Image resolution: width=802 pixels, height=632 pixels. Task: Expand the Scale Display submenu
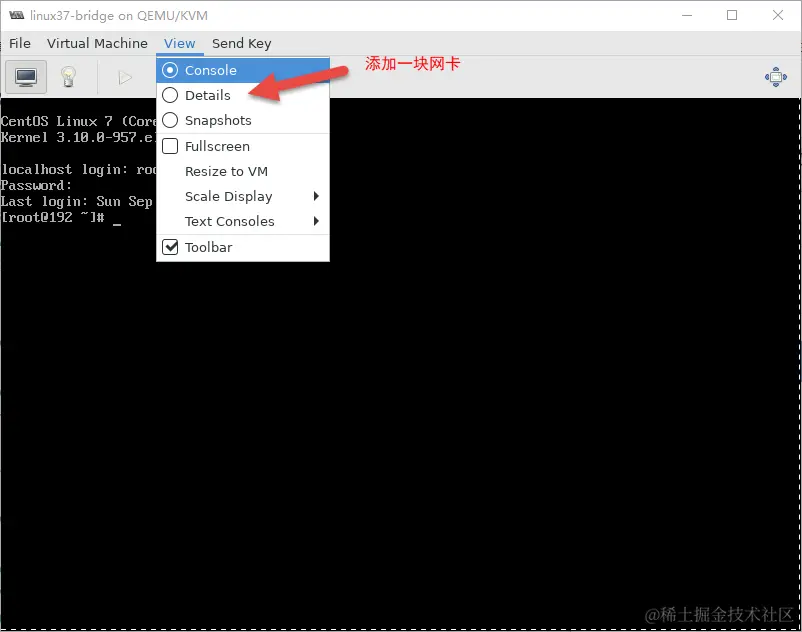click(243, 196)
